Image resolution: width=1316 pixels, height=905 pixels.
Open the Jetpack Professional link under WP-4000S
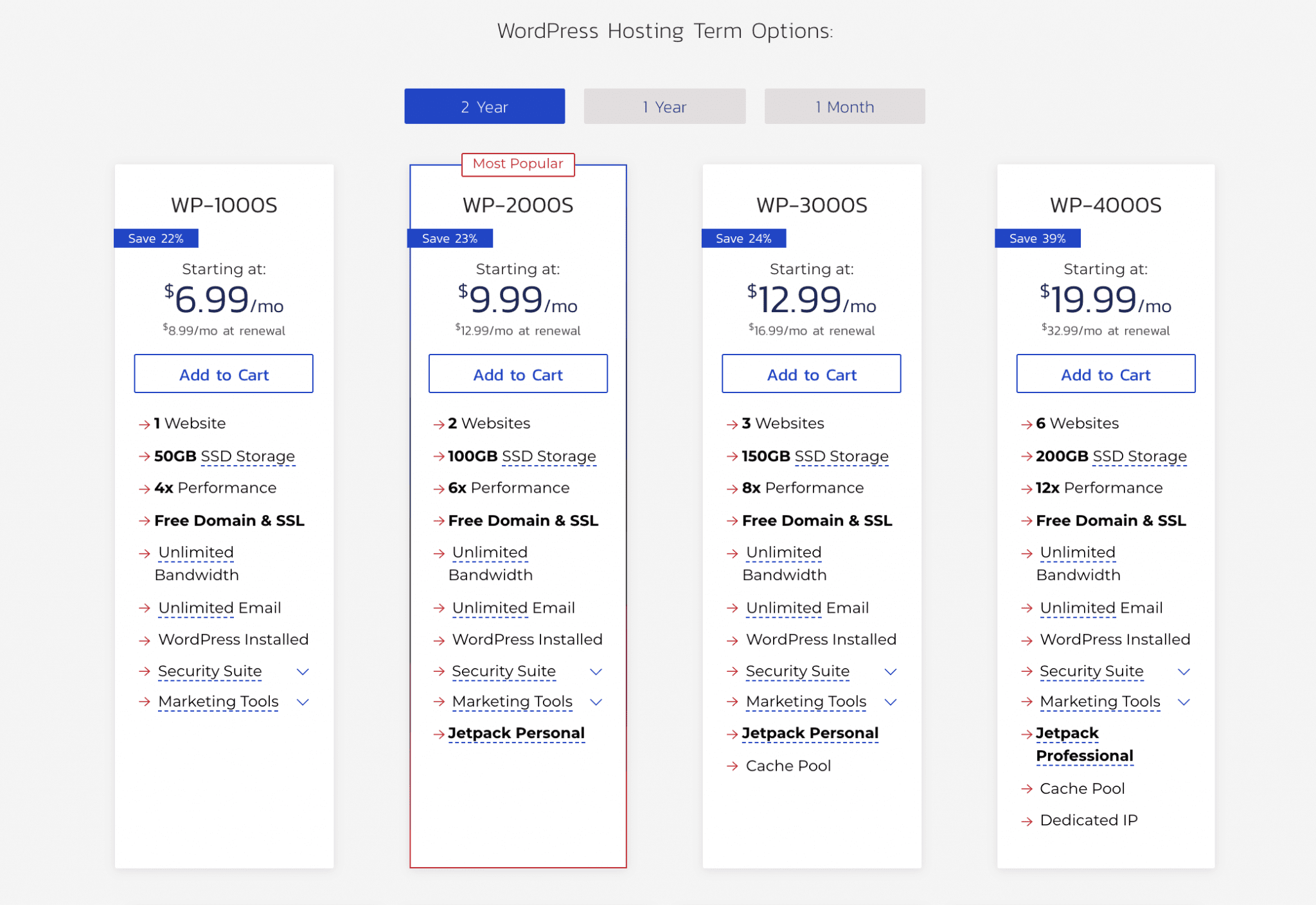pos(1085,744)
